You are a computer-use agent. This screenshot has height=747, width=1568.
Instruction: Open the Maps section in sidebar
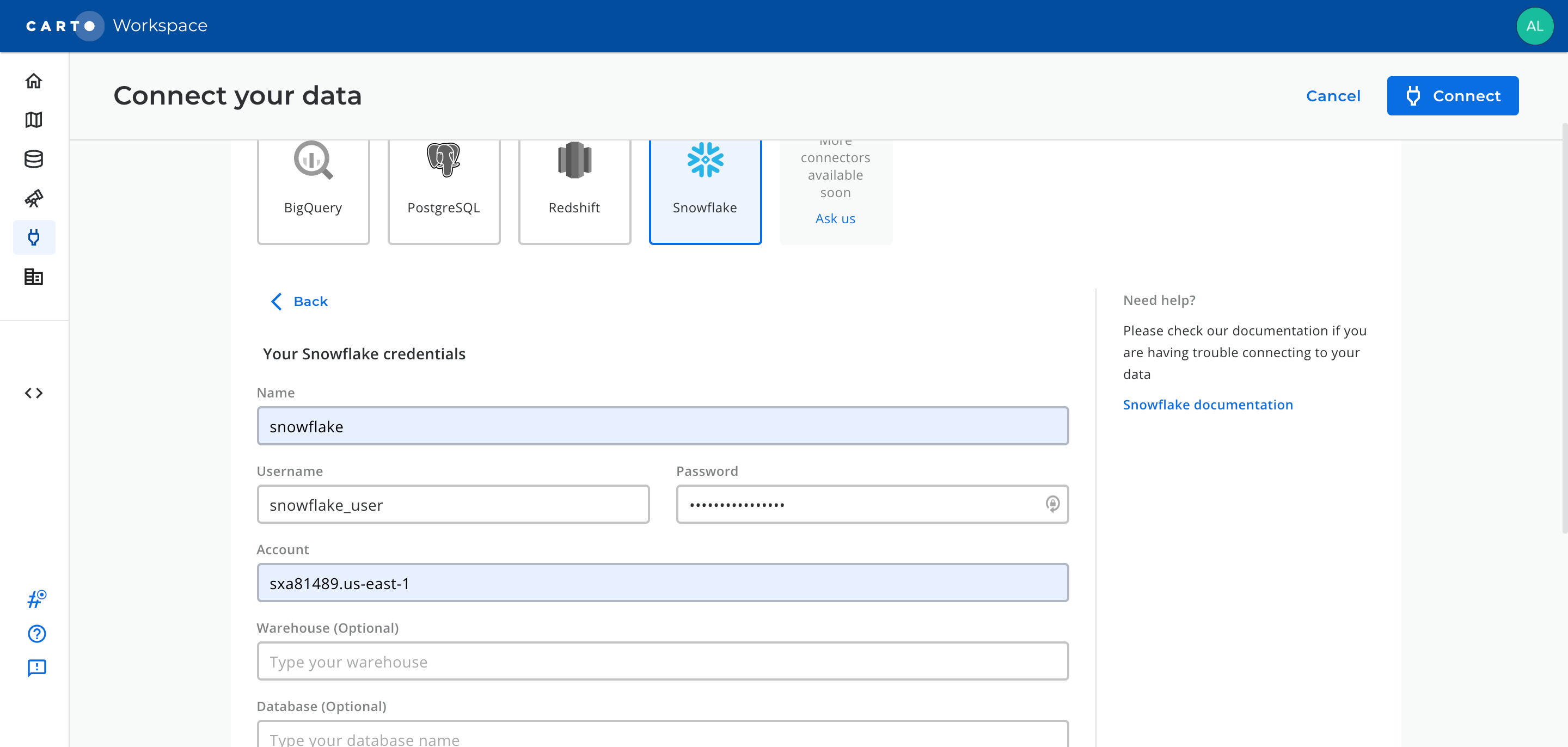(x=33, y=120)
